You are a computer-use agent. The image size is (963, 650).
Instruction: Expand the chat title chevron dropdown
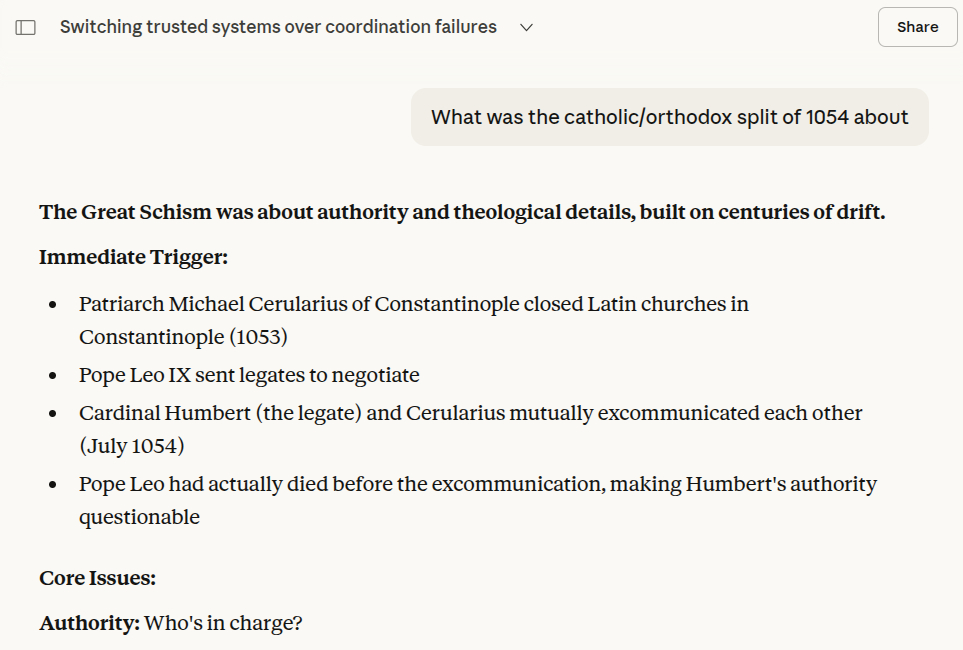pyautogui.click(x=527, y=28)
